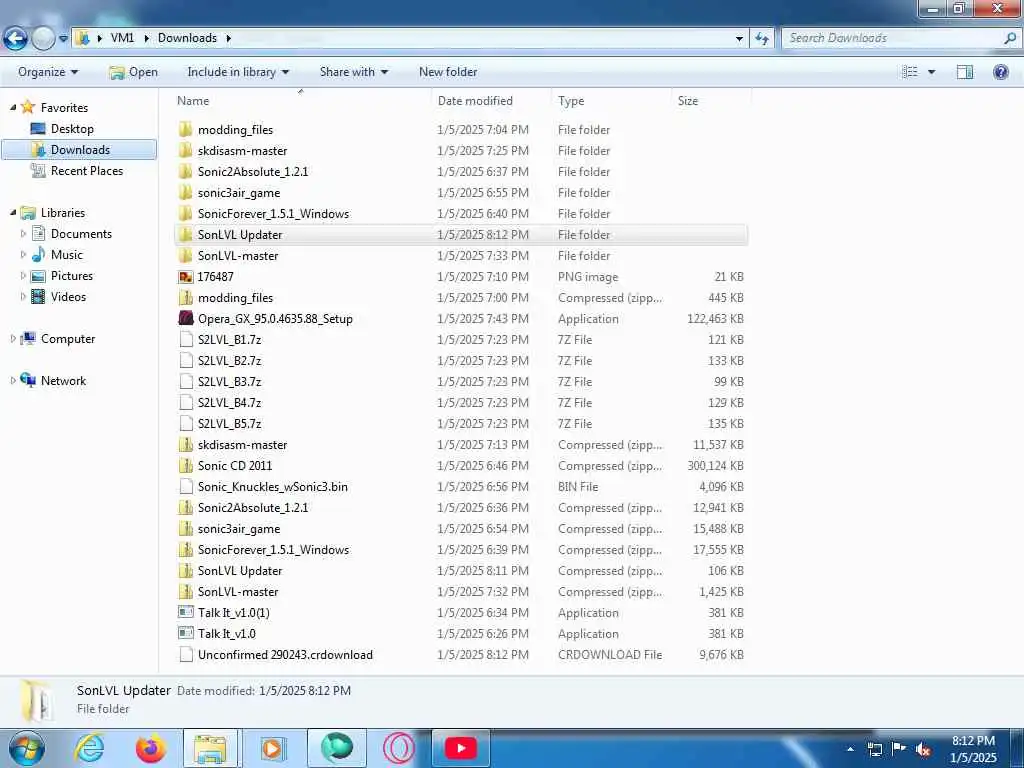The width and height of the screenshot is (1024, 768).
Task: Click the search magnifier icon
Action: click(x=1010, y=38)
